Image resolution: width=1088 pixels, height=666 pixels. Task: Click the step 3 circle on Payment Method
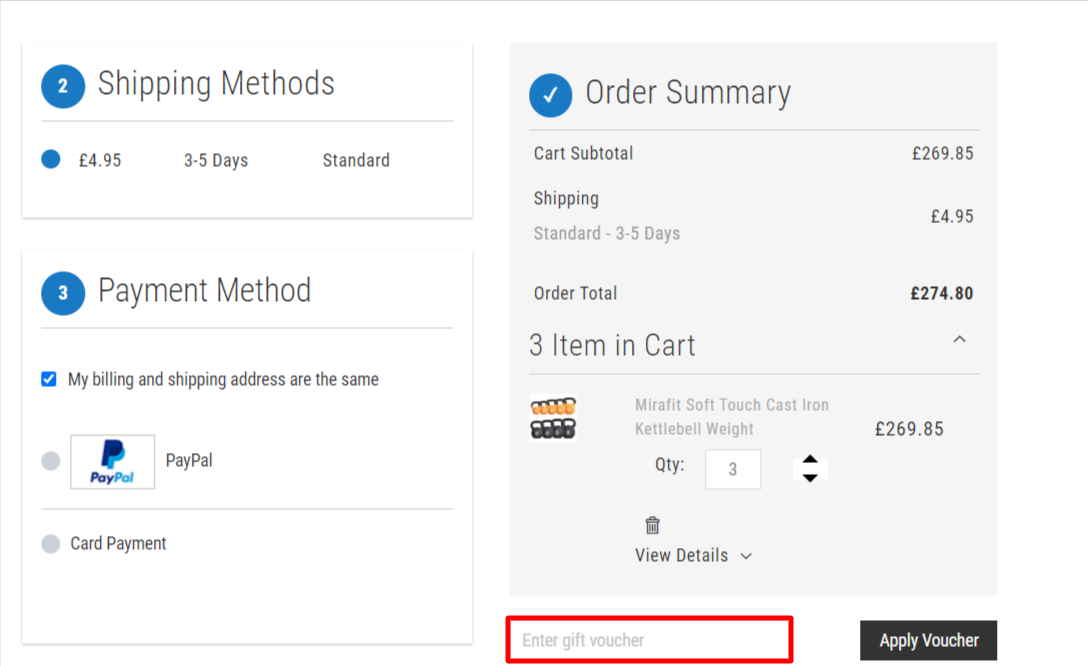point(63,293)
